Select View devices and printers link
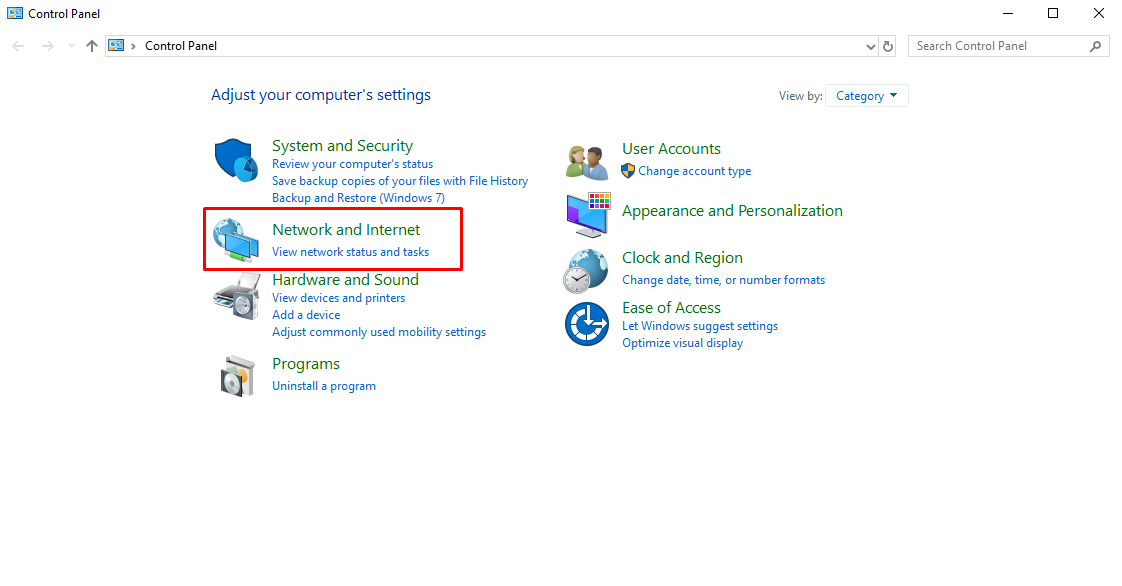This screenshot has width=1122, height=586. [338, 298]
